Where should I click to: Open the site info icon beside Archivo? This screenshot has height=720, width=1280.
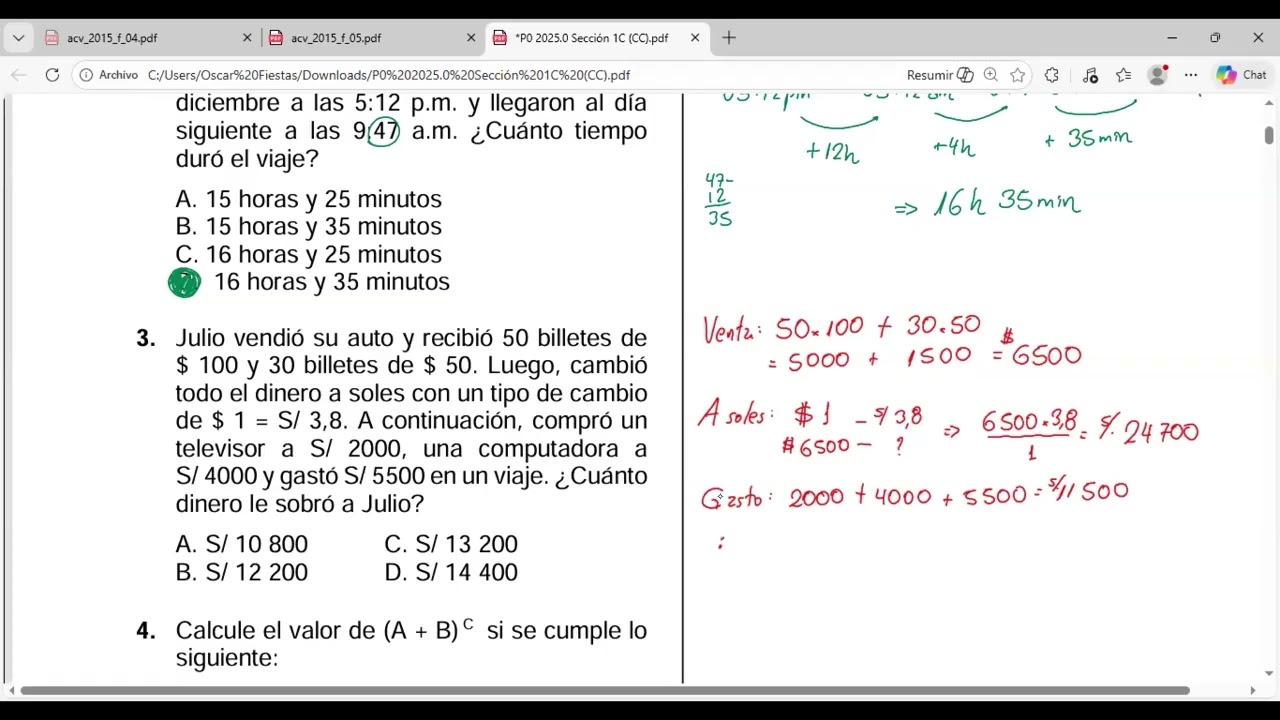pos(86,75)
